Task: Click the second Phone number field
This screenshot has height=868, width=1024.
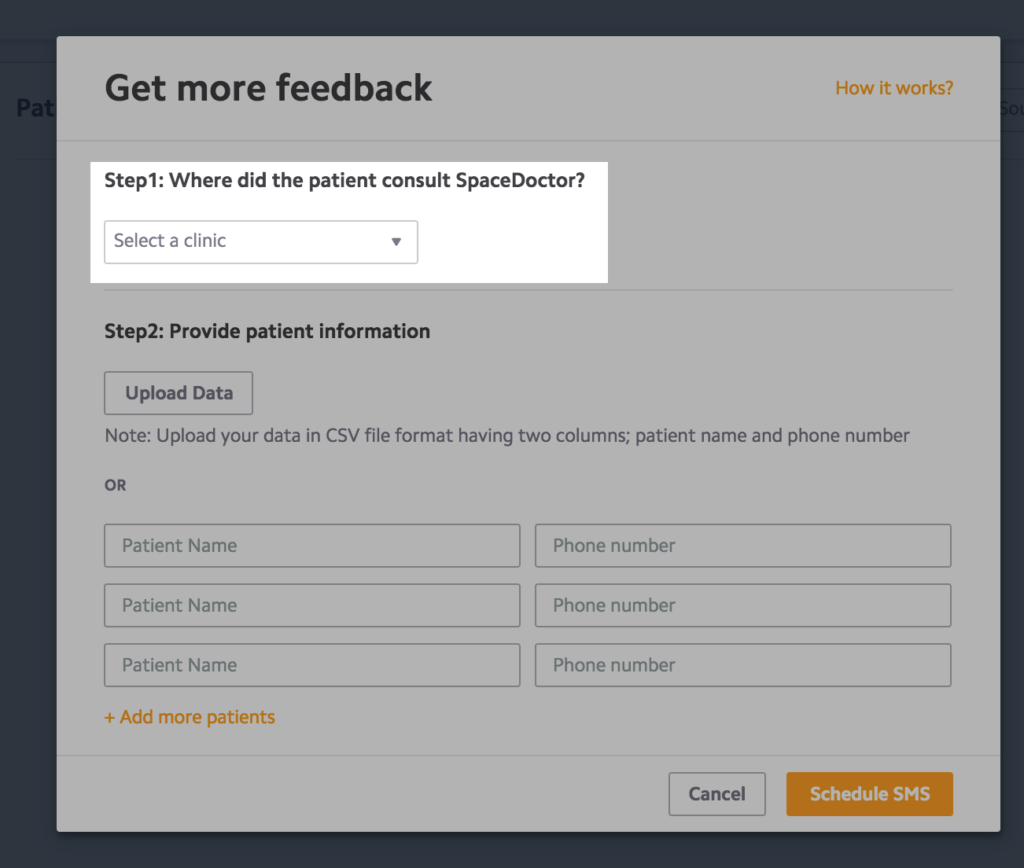Action: [x=742, y=605]
